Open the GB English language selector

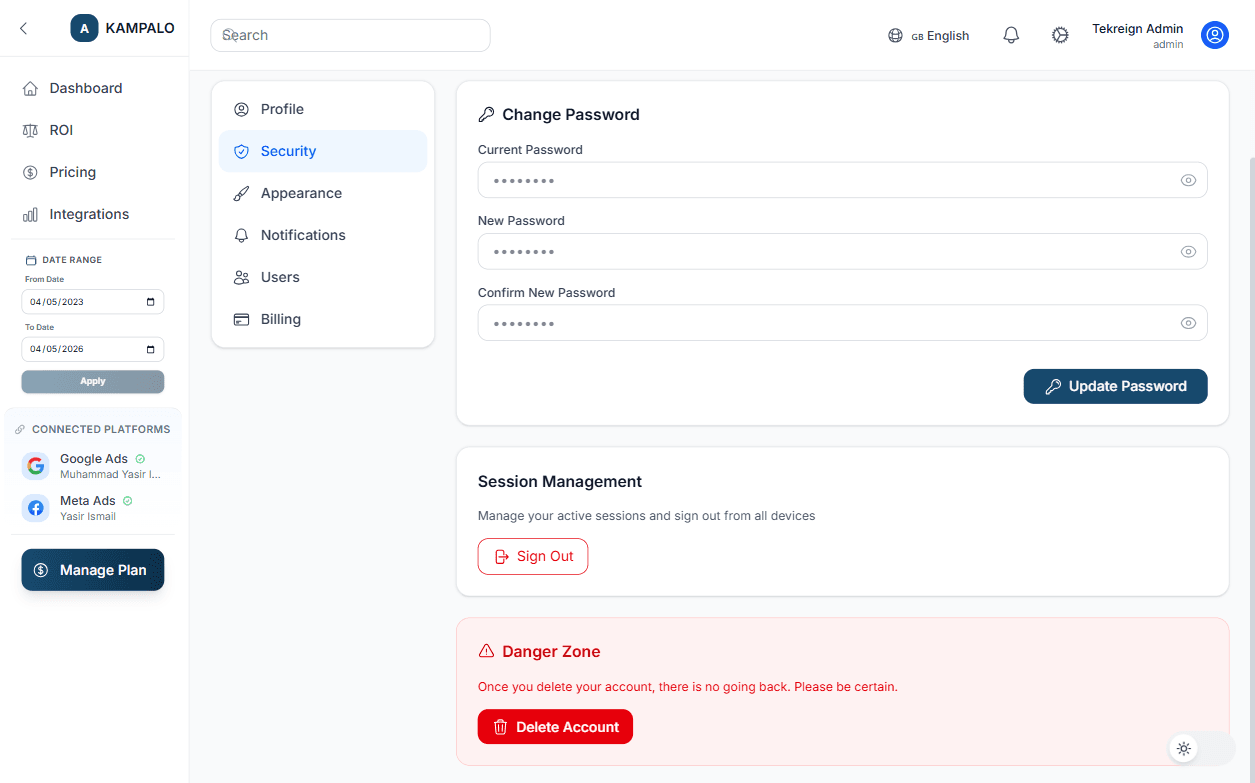point(928,34)
